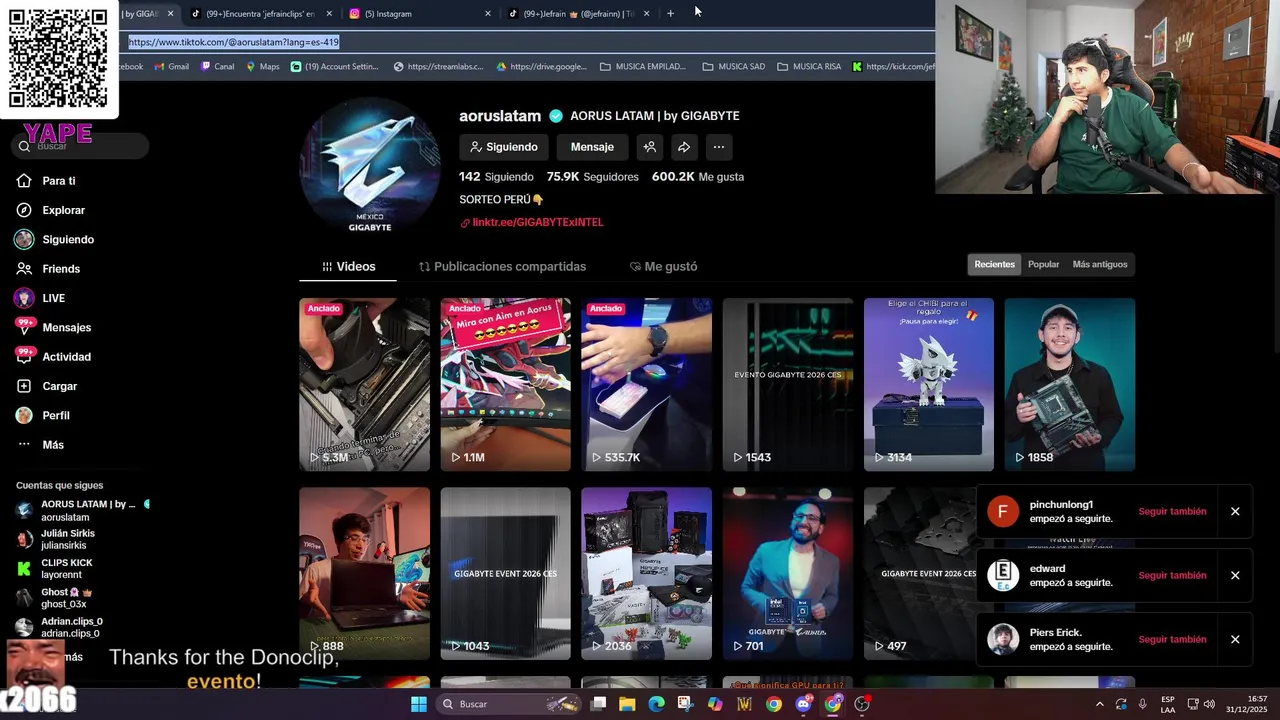Click the 75.9K Seguidores count

click(x=592, y=176)
